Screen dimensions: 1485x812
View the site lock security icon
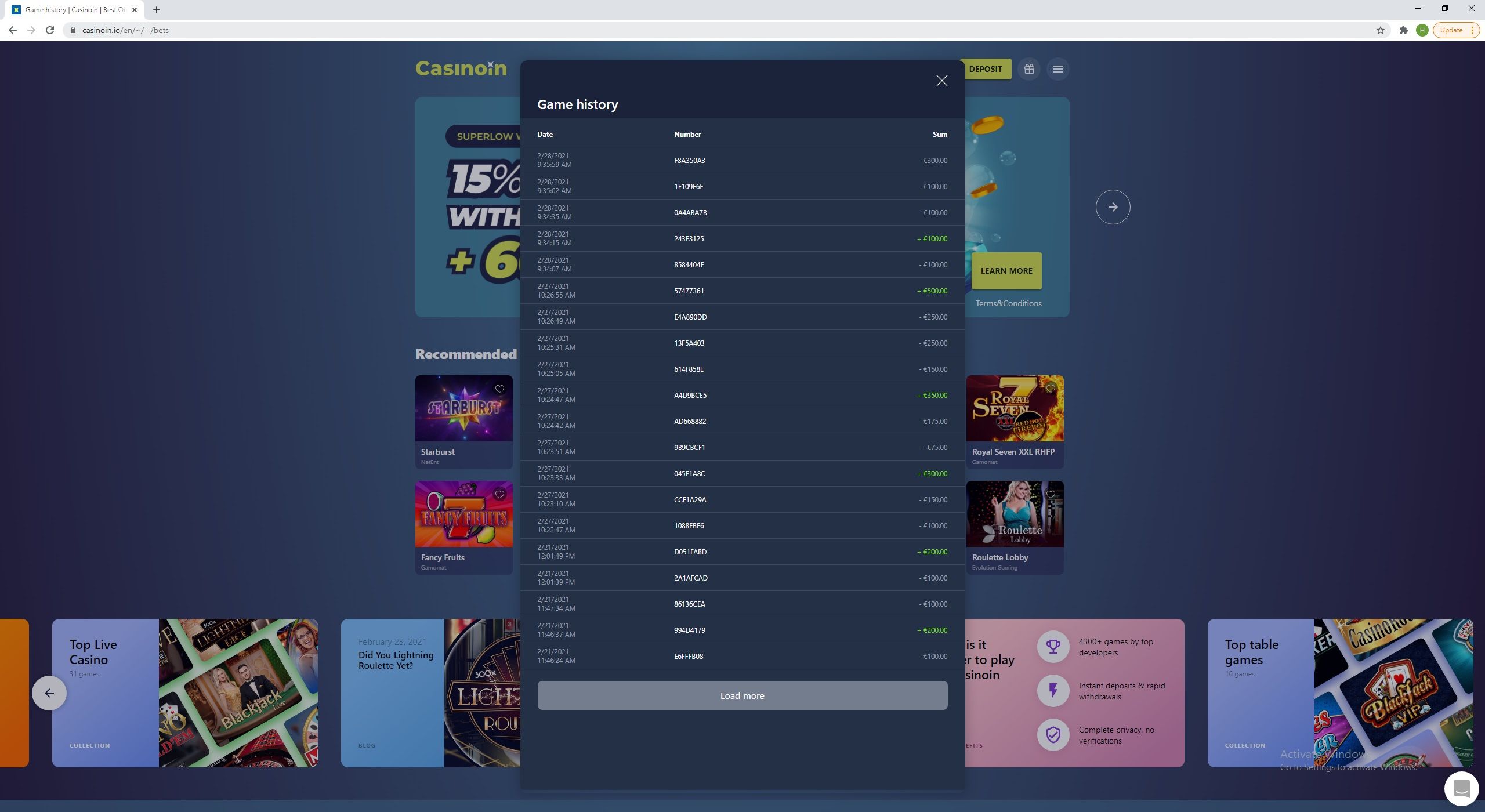click(x=73, y=30)
